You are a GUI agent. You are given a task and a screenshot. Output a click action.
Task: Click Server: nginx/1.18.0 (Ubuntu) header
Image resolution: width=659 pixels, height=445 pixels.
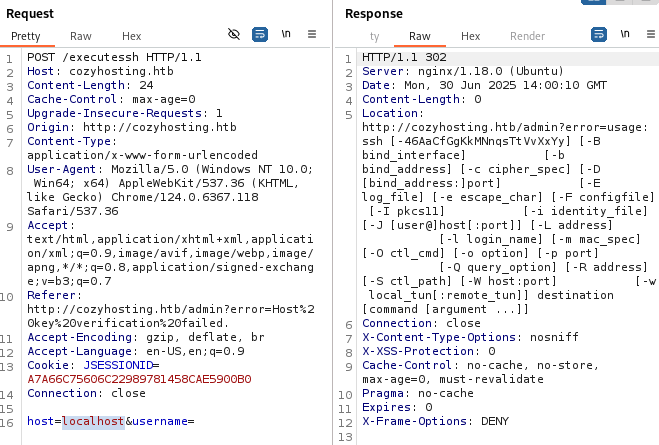[463, 71]
